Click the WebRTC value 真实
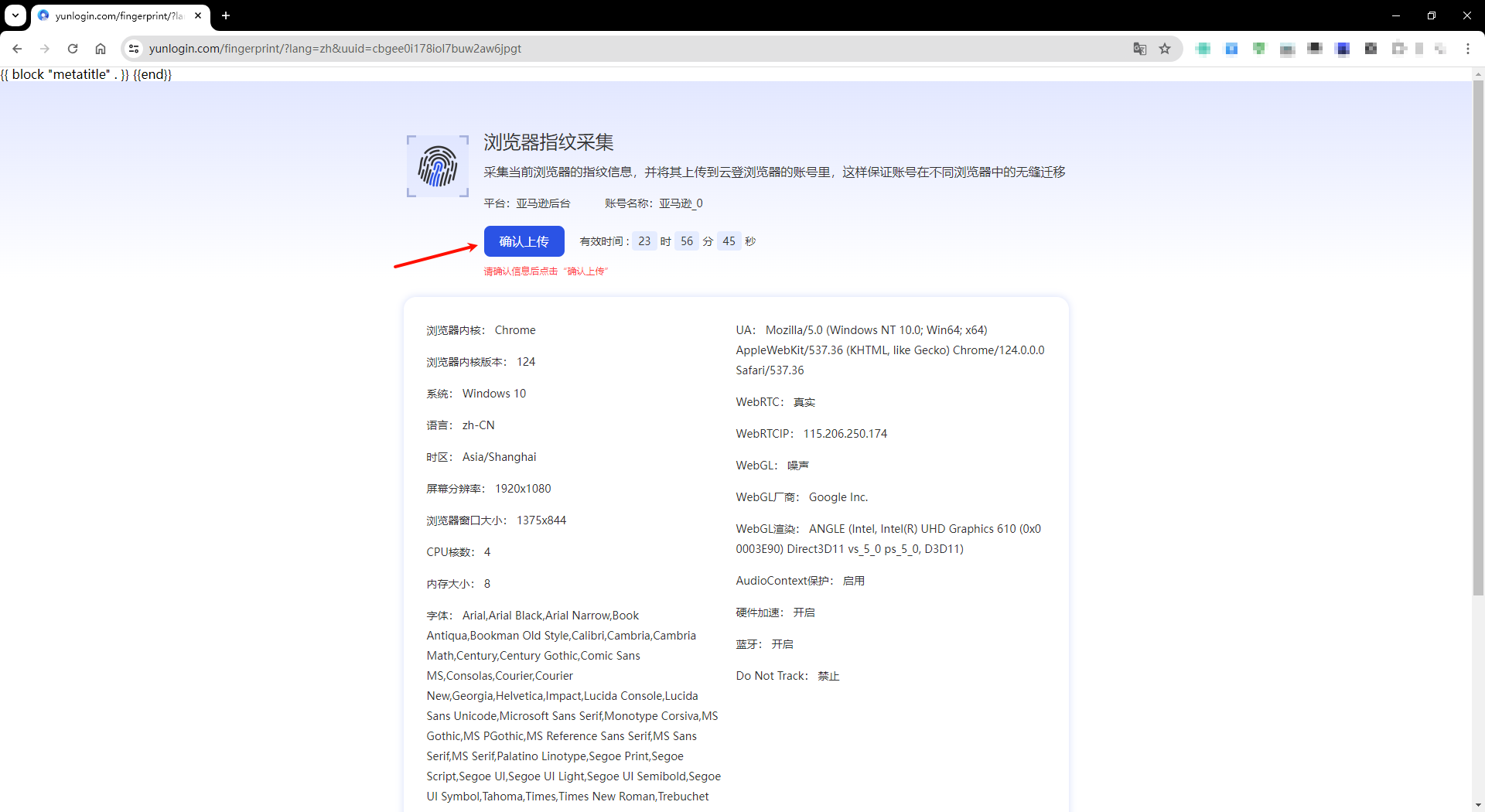Image resolution: width=1485 pixels, height=812 pixels. (x=804, y=402)
